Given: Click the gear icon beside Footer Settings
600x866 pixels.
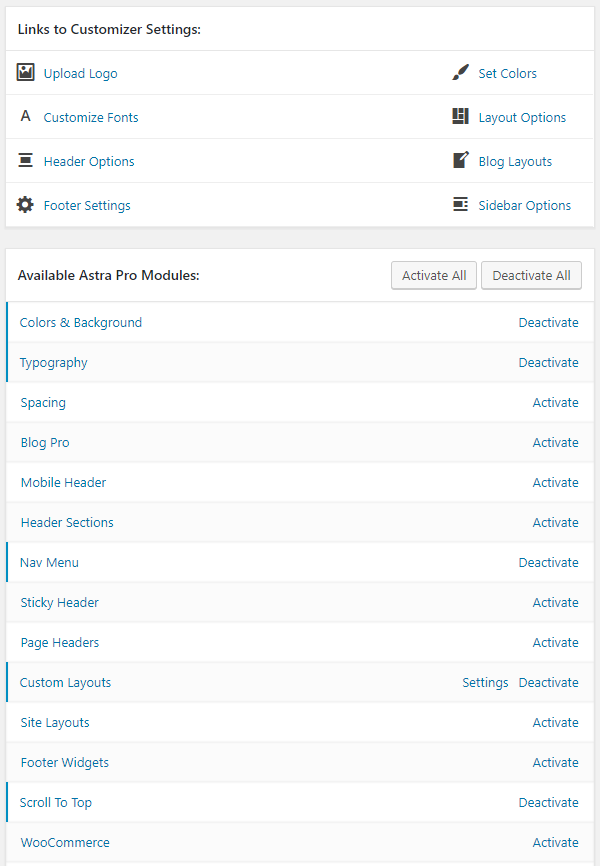Looking at the screenshot, I should 25,205.
